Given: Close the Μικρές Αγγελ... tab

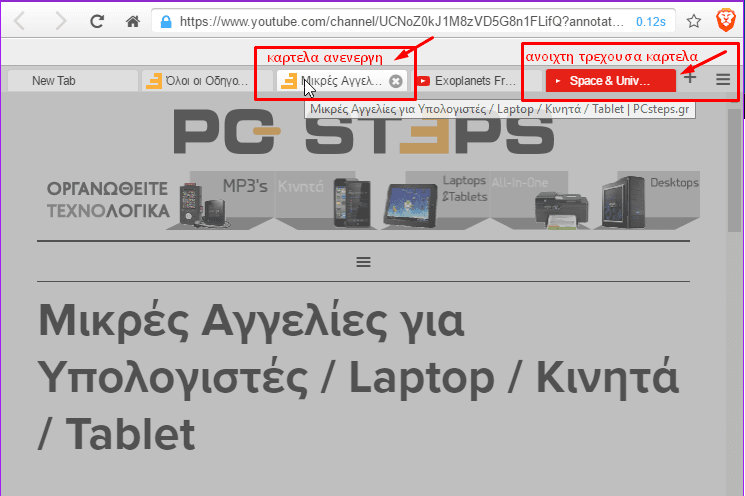Looking at the screenshot, I should point(396,81).
